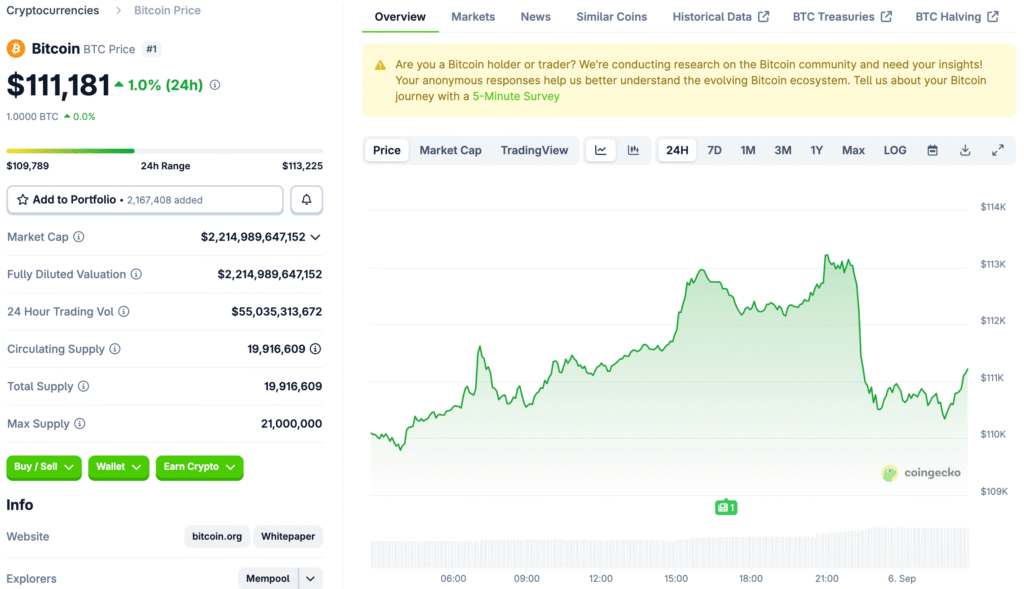Click the $109,789 range low value
Screen dimensions: 1024x589
27,166
